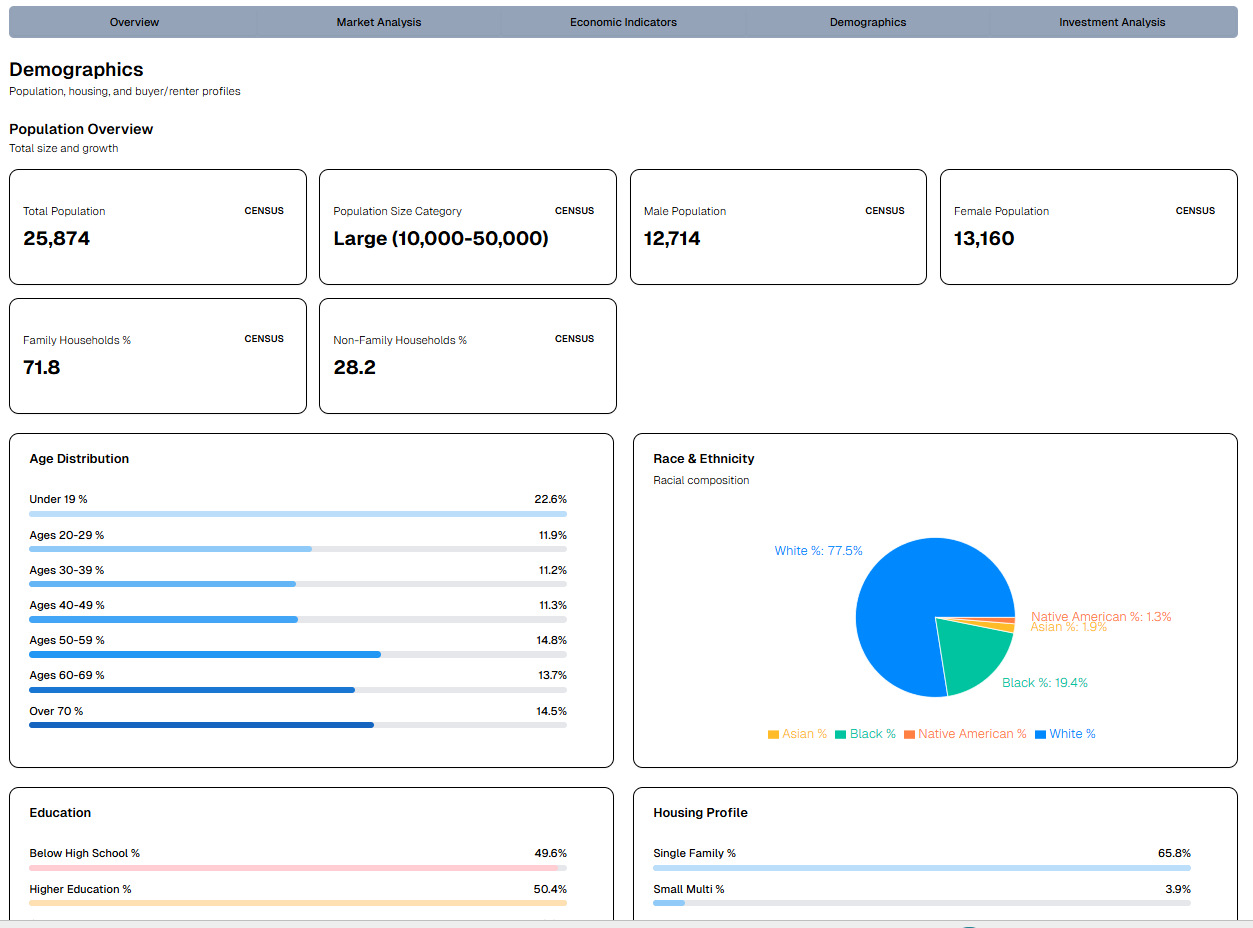Click the Under 19 % progress bar
The image size is (1253, 928).
pyautogui.click(x=297, y=513)
